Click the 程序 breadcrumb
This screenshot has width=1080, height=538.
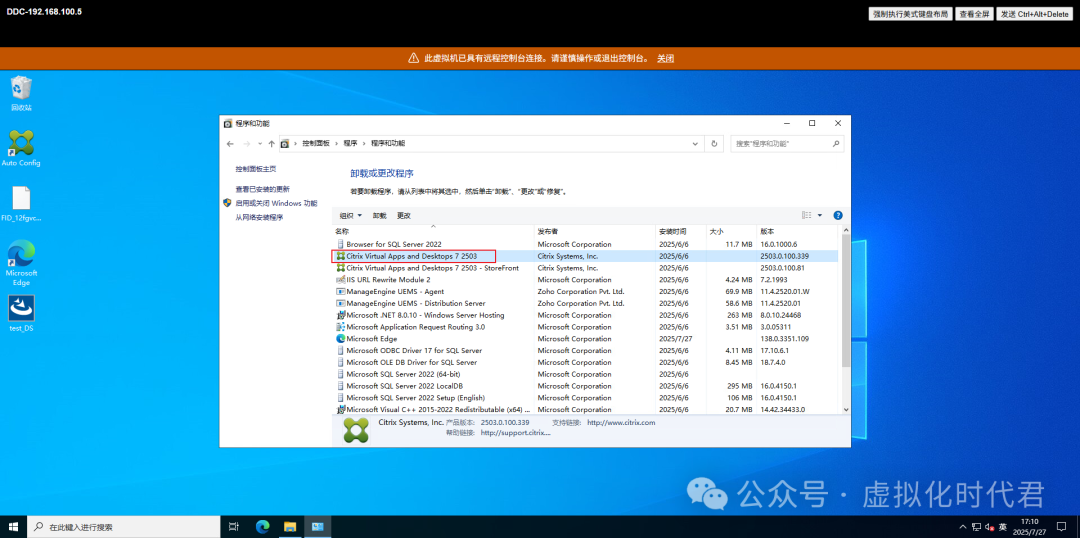pos(351,144)
